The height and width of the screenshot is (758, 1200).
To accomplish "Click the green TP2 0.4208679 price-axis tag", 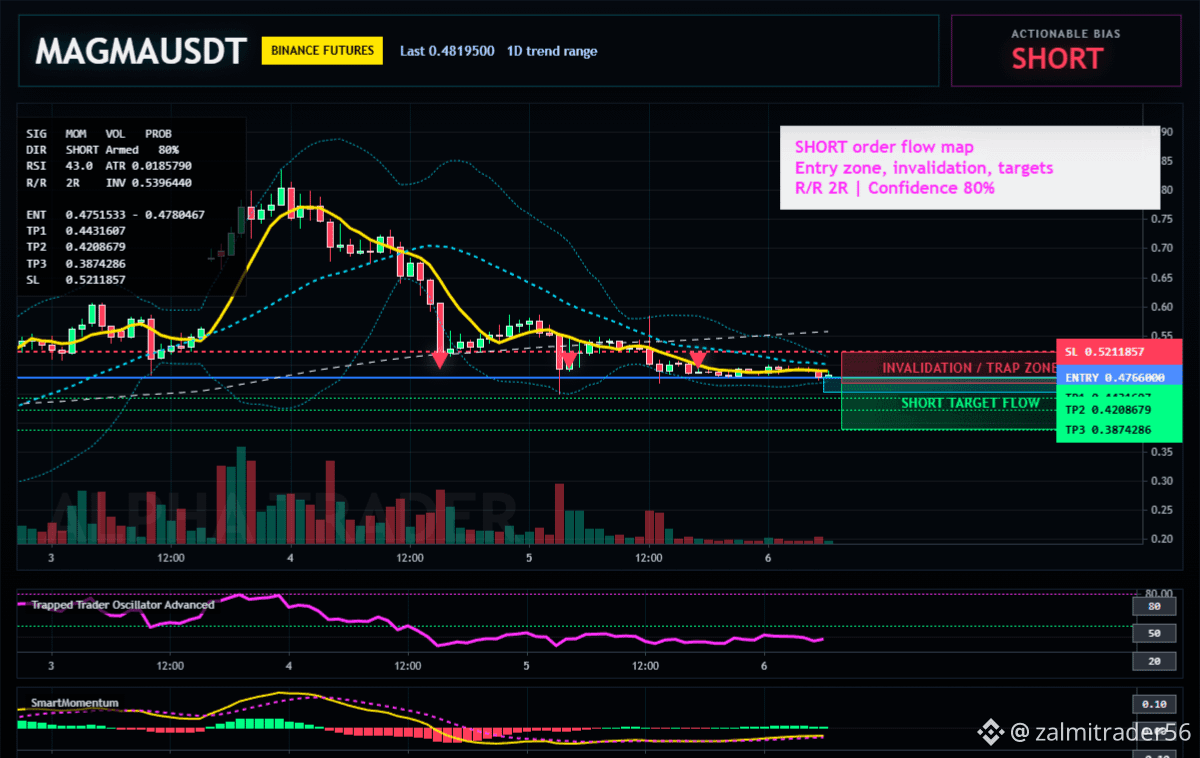I will pyautogui.click(x=1118, y=410).
